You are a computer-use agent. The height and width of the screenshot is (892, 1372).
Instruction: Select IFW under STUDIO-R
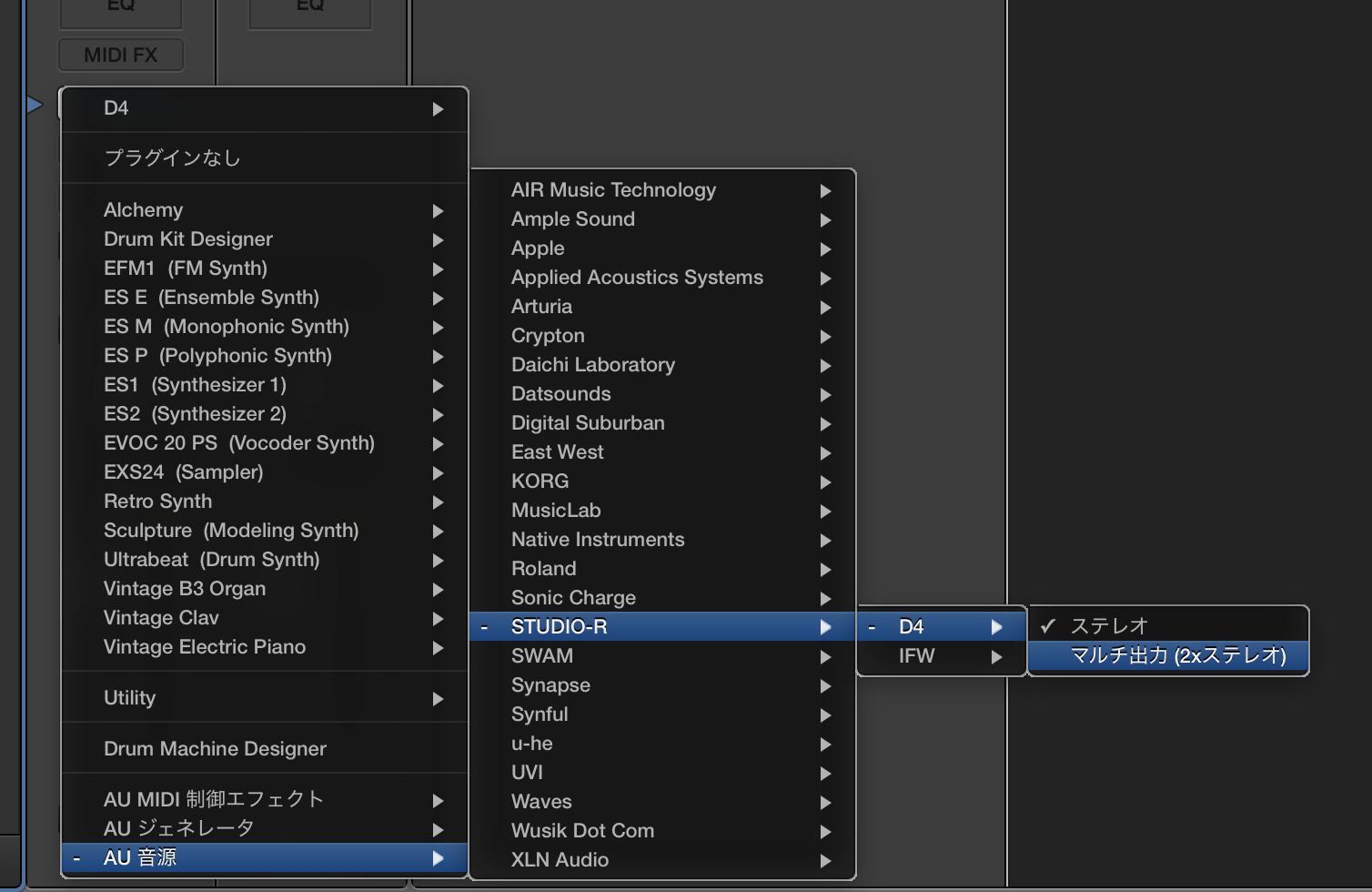pos(942,656)
